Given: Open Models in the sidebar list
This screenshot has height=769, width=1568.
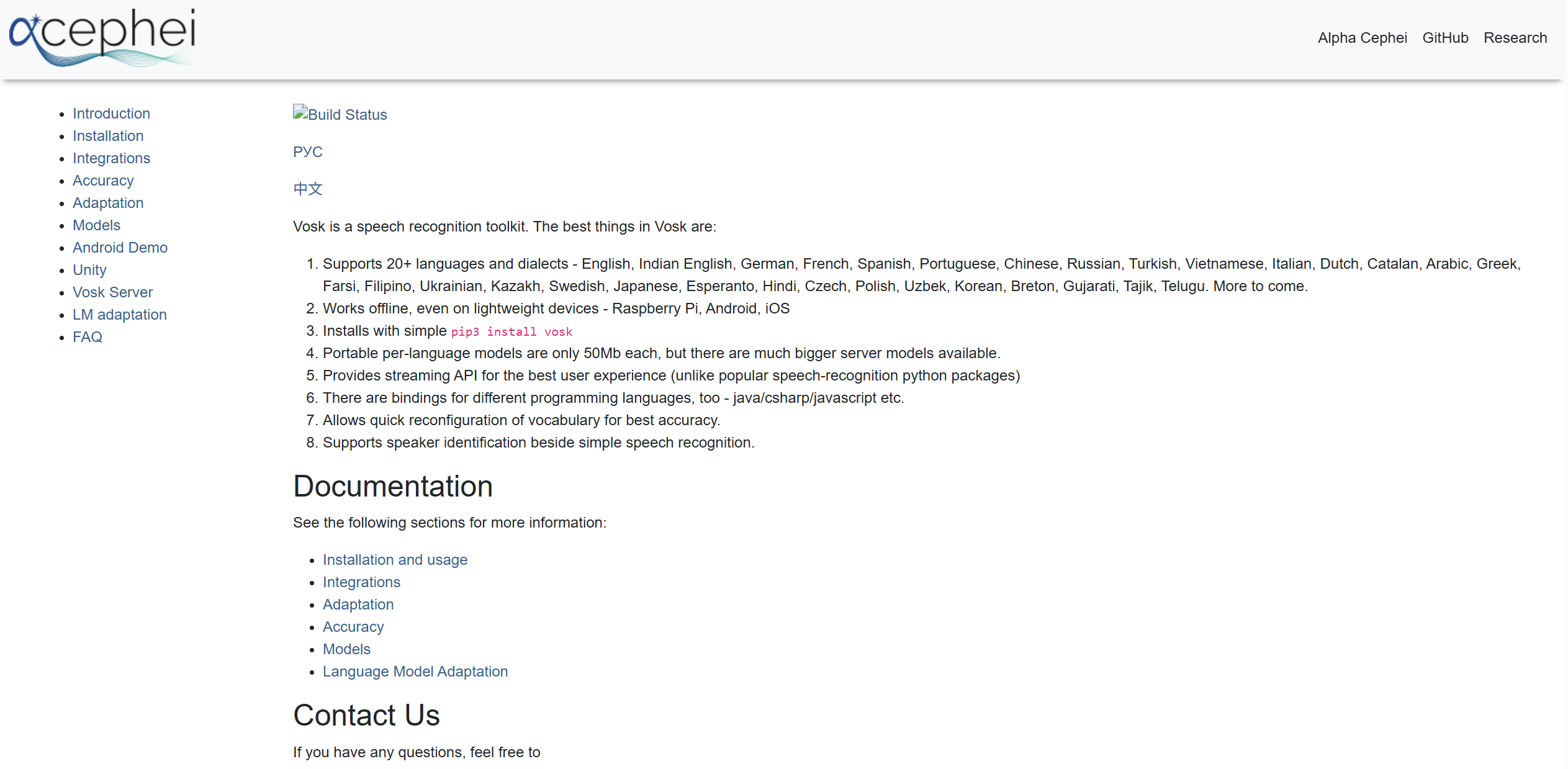Looking at the screenshot, I should pyautogui.click(x=96, y=225).
